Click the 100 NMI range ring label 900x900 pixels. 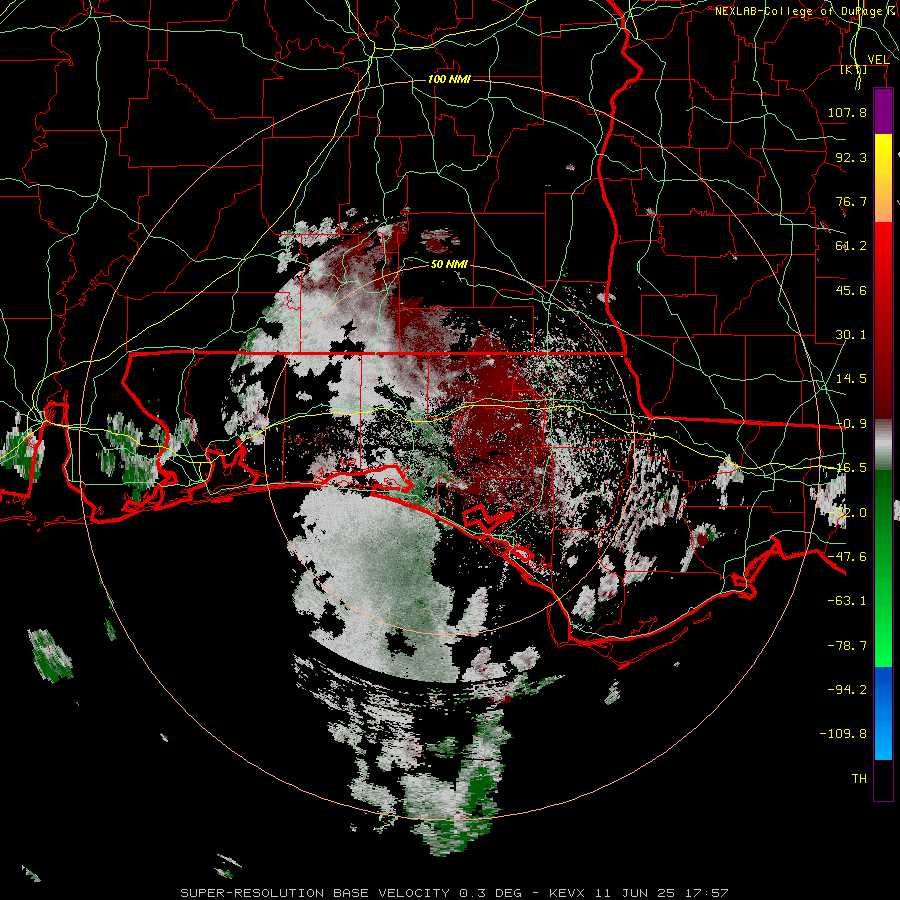449,79
